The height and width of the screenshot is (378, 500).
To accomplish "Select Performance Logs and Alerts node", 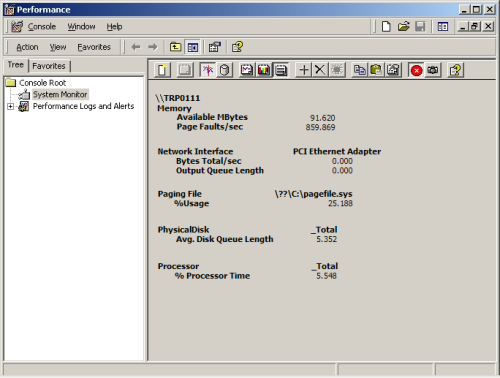I will coord(83,106).
